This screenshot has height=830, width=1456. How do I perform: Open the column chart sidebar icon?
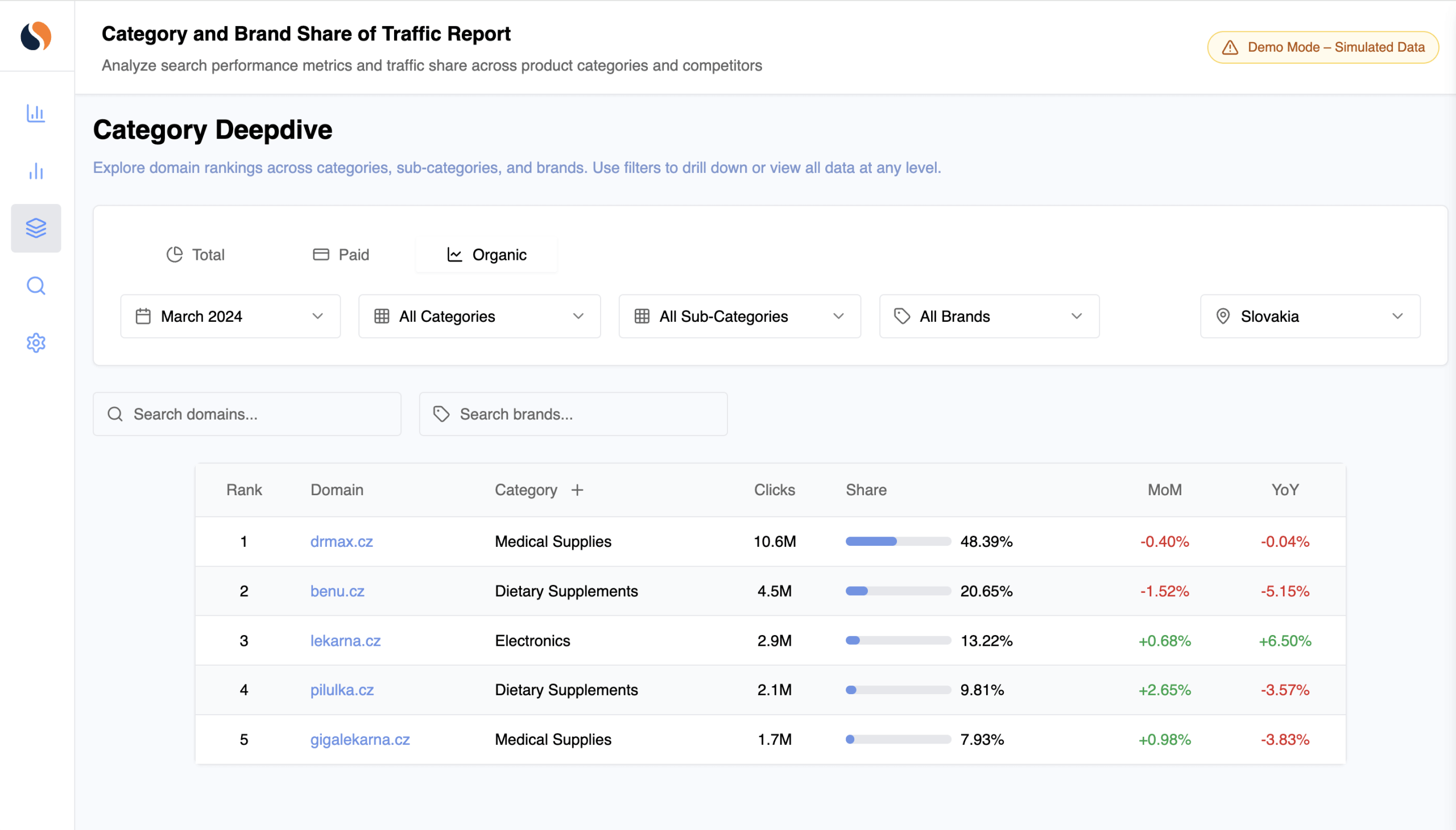click(36, 171)
